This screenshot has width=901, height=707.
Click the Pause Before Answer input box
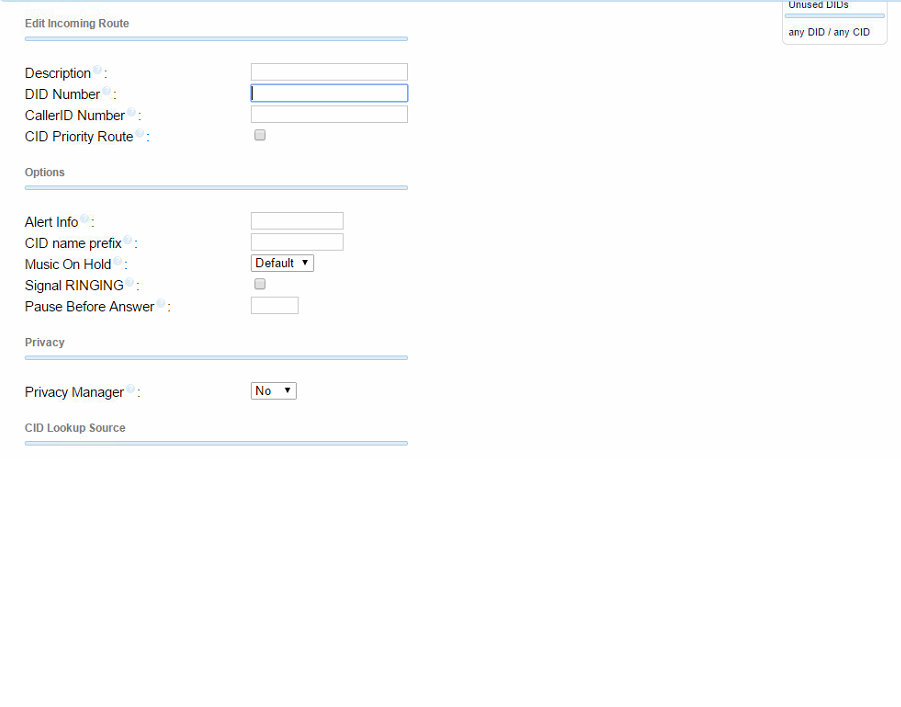(274, 305)
